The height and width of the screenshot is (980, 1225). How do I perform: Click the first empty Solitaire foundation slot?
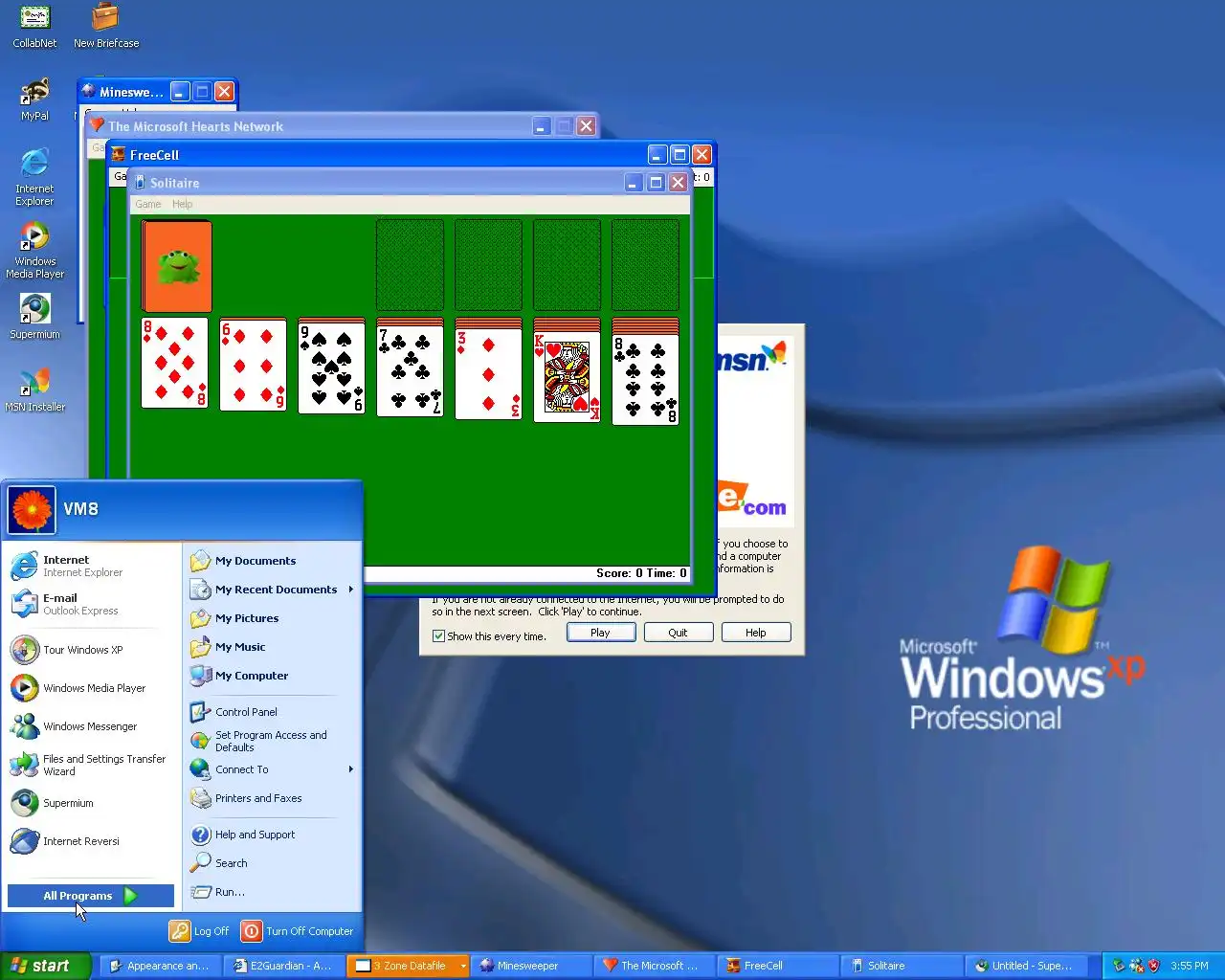tap(411, 265)
